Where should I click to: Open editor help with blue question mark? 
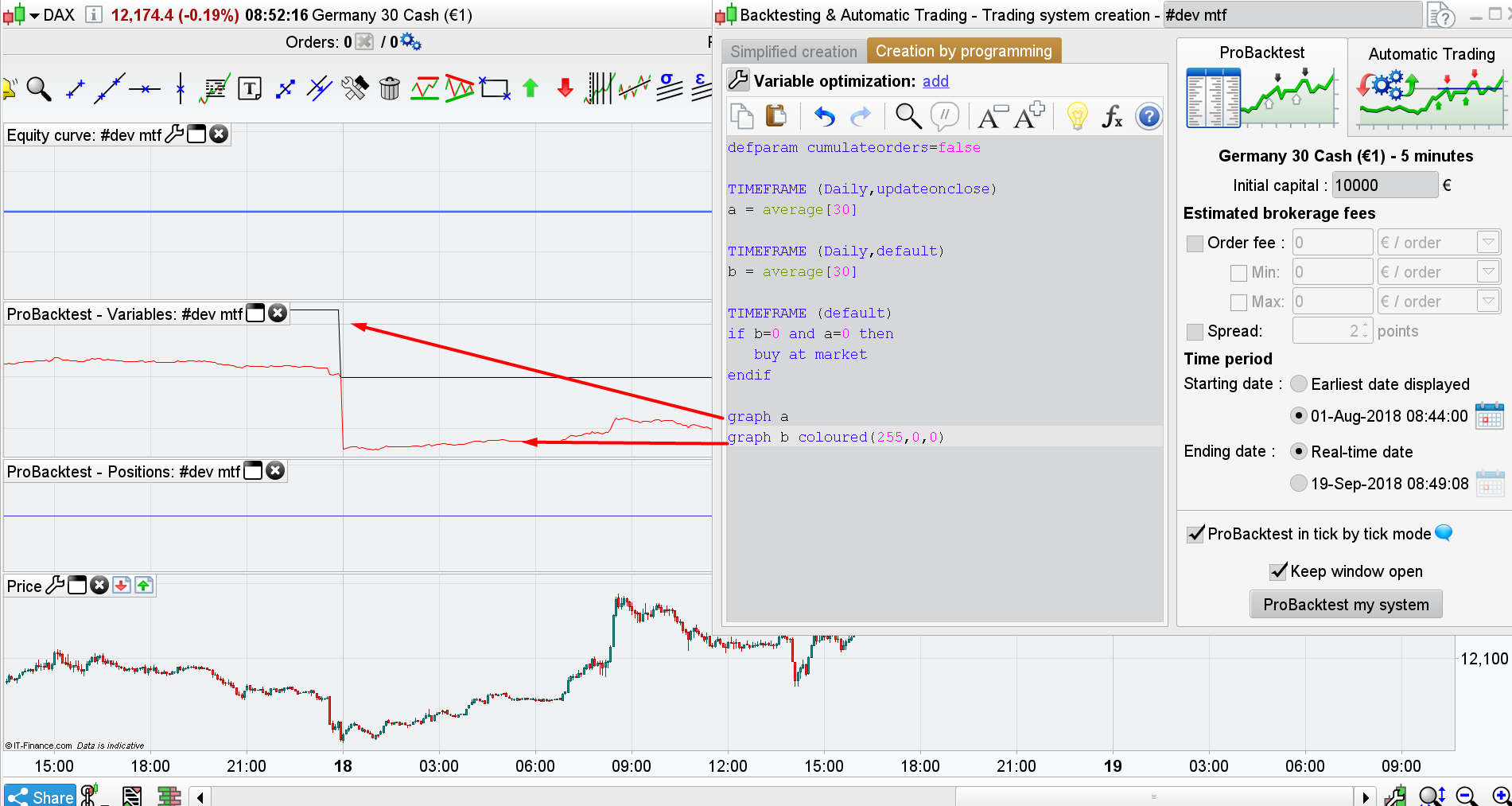1149,117
